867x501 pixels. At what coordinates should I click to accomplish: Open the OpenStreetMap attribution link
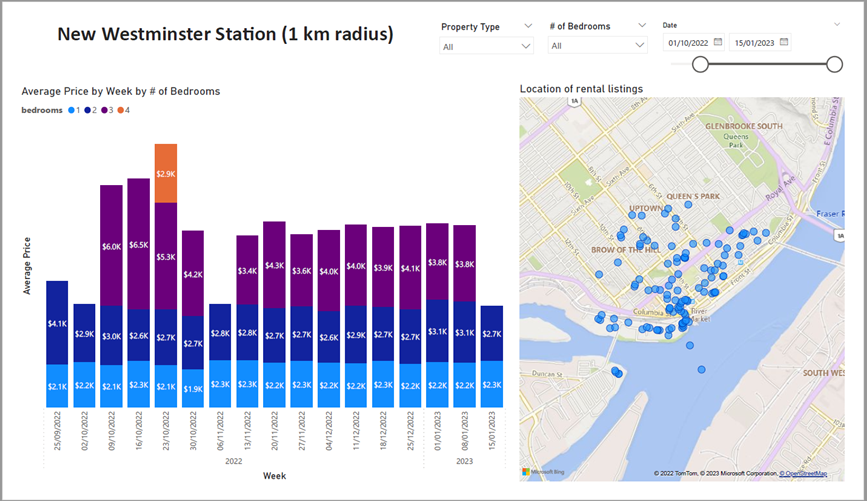pos(803,473)
